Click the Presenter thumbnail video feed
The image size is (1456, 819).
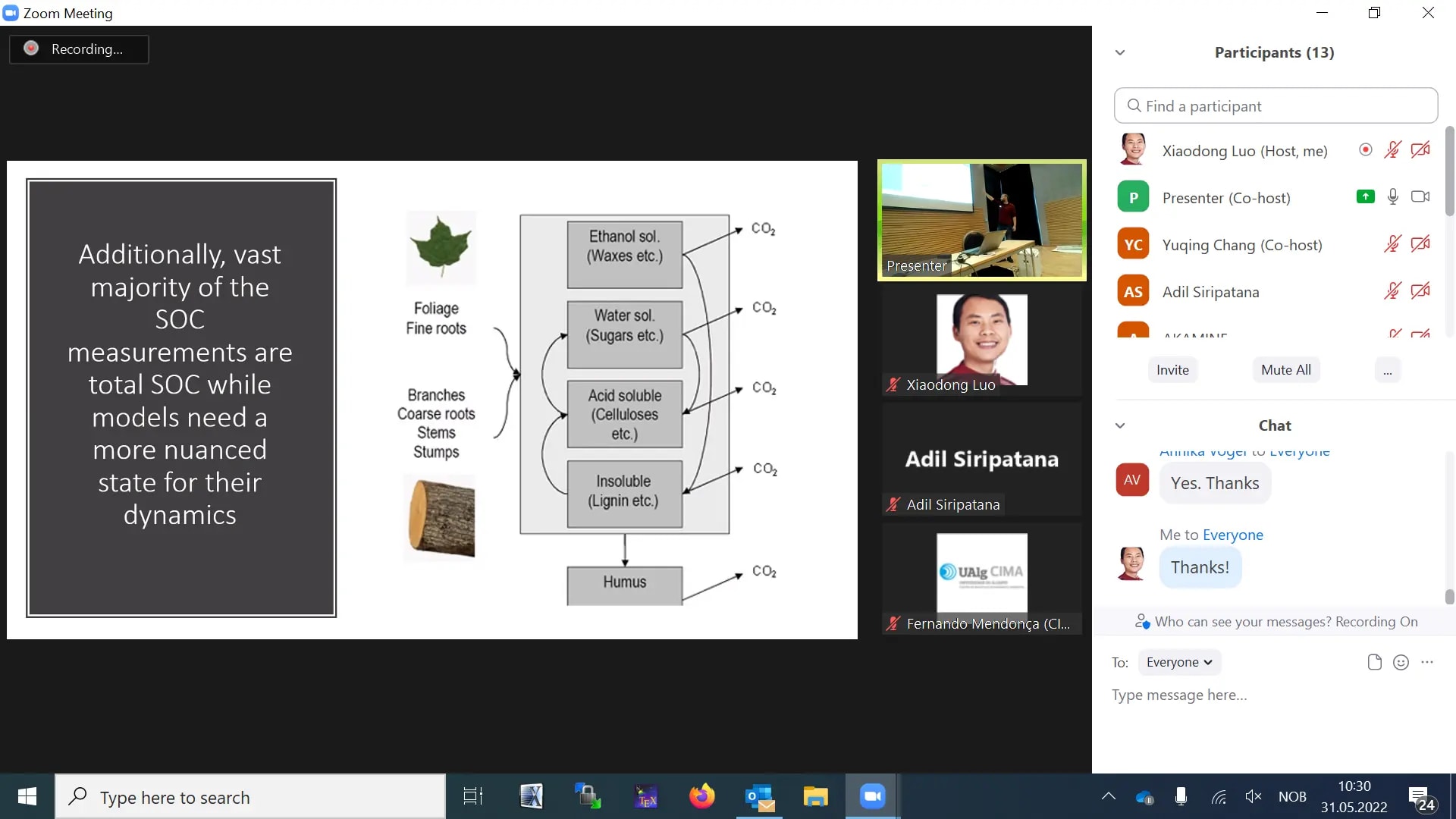[x=981, y=219]
